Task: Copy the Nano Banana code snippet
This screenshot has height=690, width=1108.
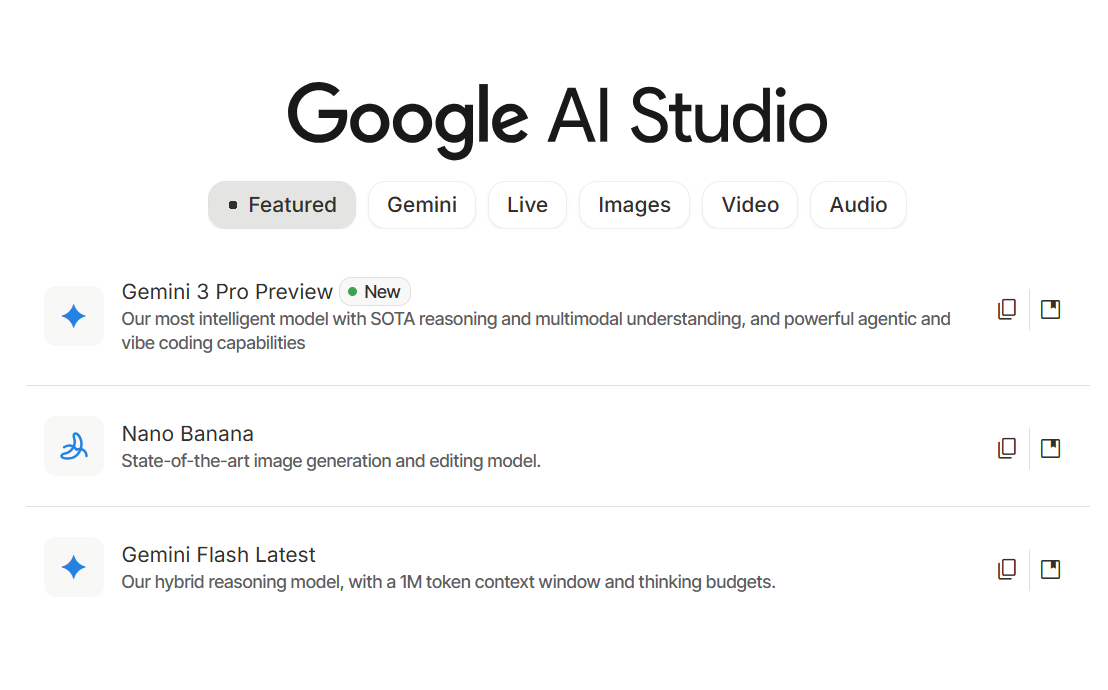Action: 1007,448
